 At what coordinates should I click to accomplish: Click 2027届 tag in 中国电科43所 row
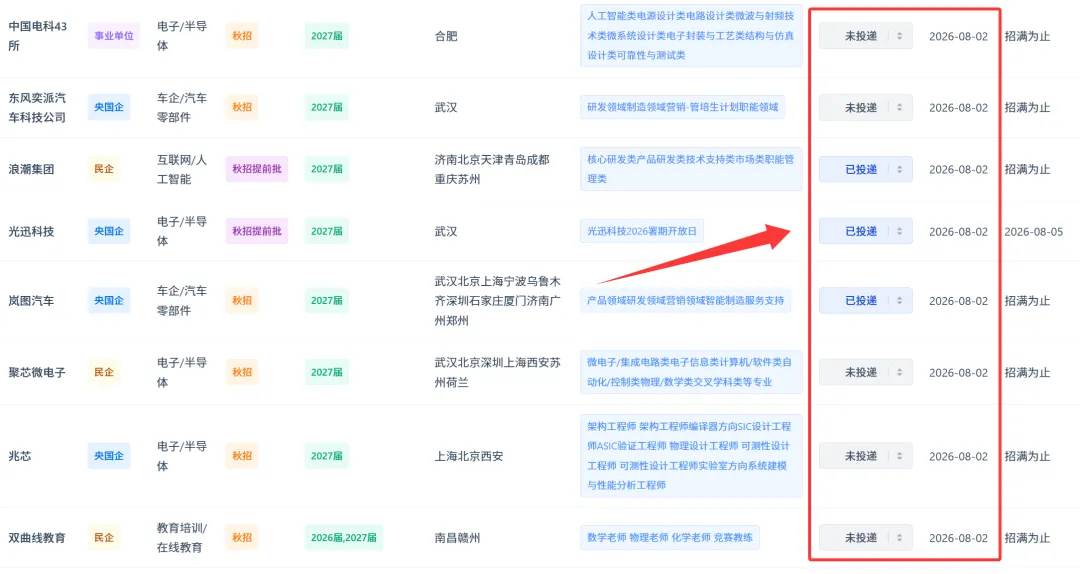(x=326, y=36)
